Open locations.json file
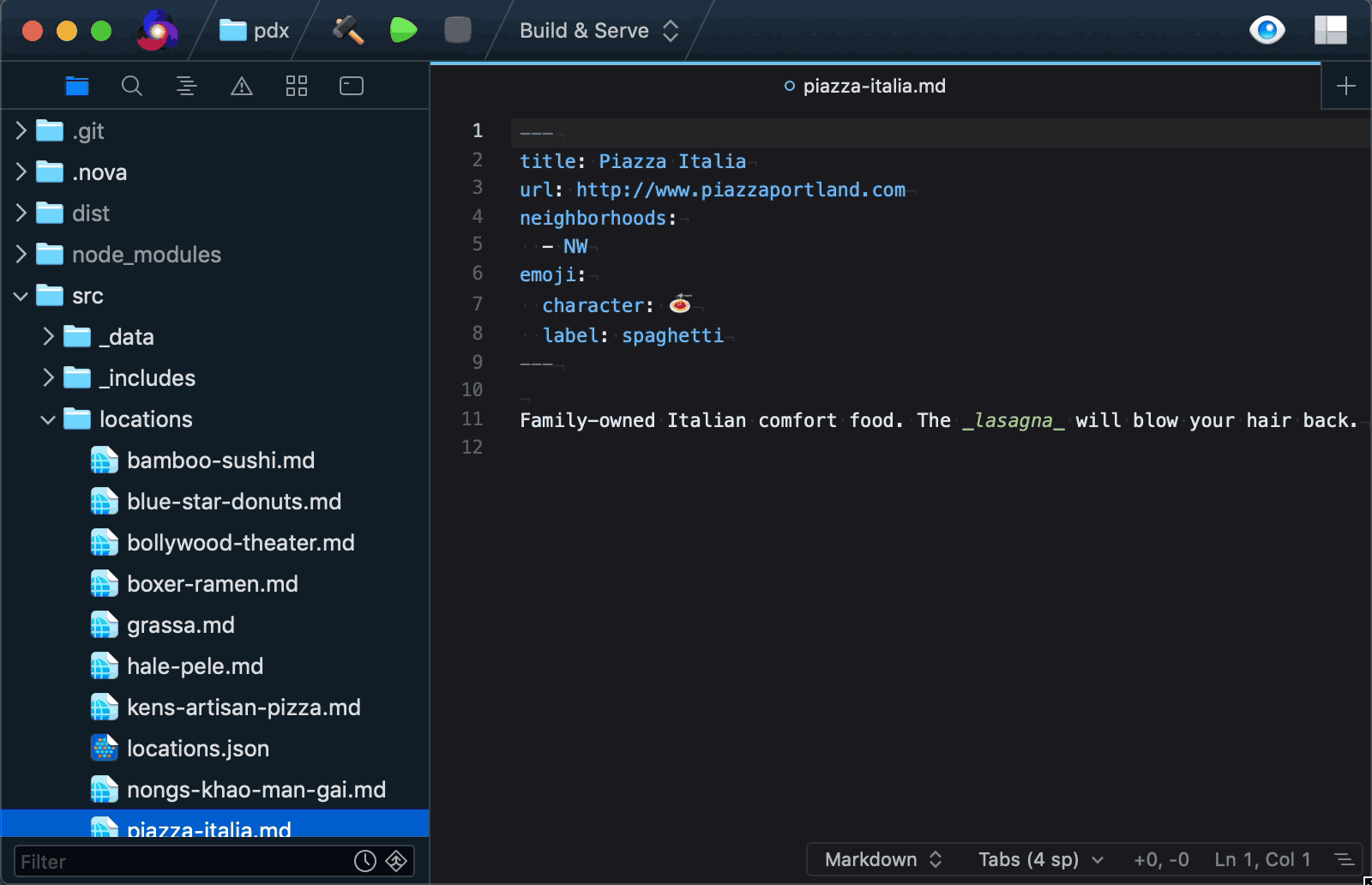Viewport: 1372px width, 885px height. tap(198, 749)
